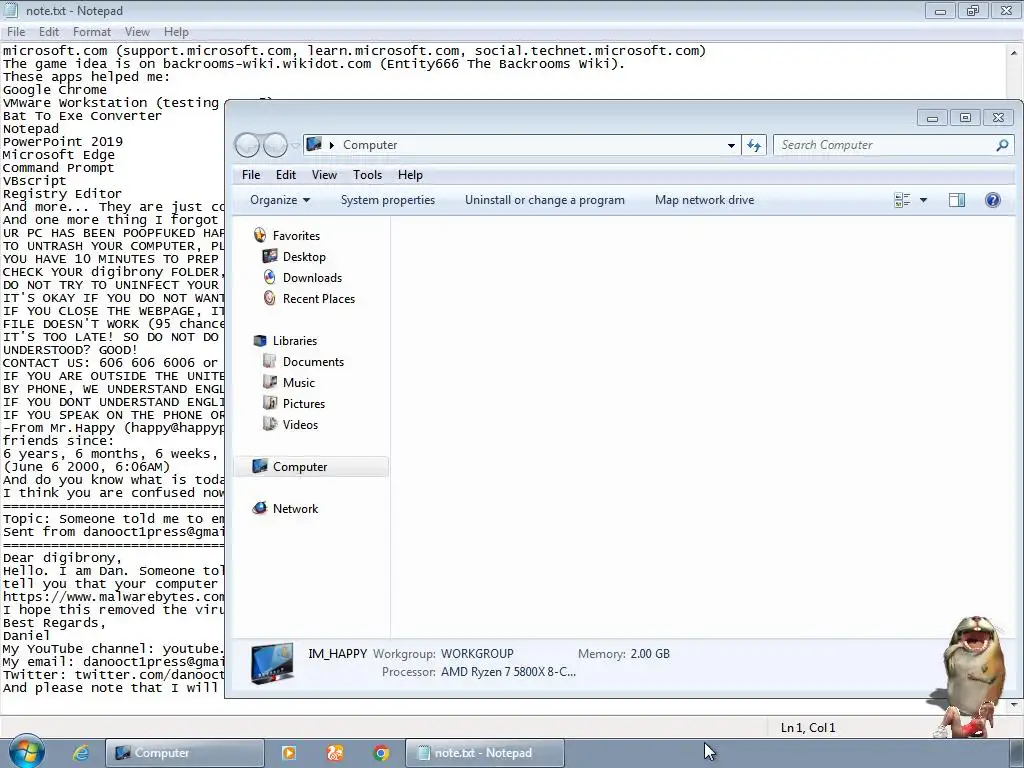The width and height of the screenshot is (1024, 768).
Task: Open the Organize dropdown
Action: pyautogui.click(x=280, y=200)
